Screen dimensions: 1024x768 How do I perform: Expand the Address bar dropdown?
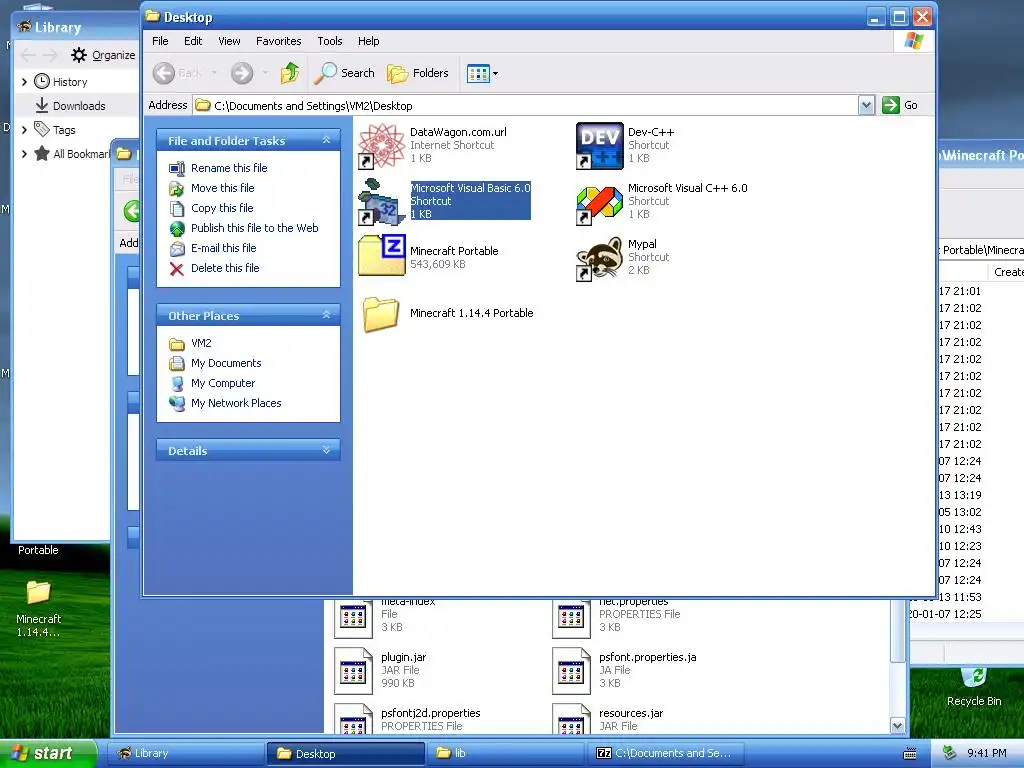866,105
